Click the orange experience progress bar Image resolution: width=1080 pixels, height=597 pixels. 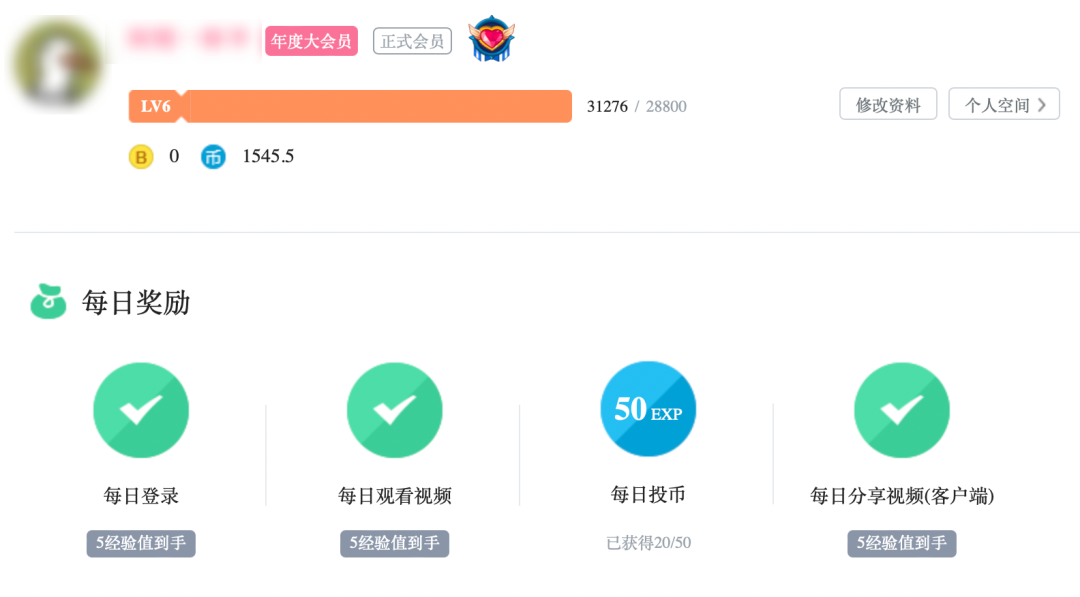378,106
